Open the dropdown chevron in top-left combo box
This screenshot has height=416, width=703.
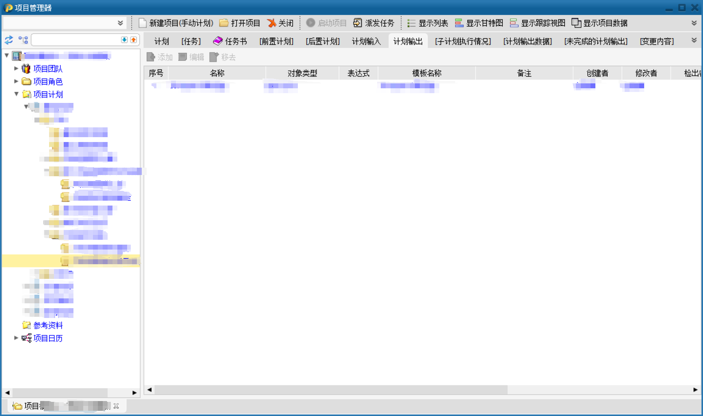120,23
